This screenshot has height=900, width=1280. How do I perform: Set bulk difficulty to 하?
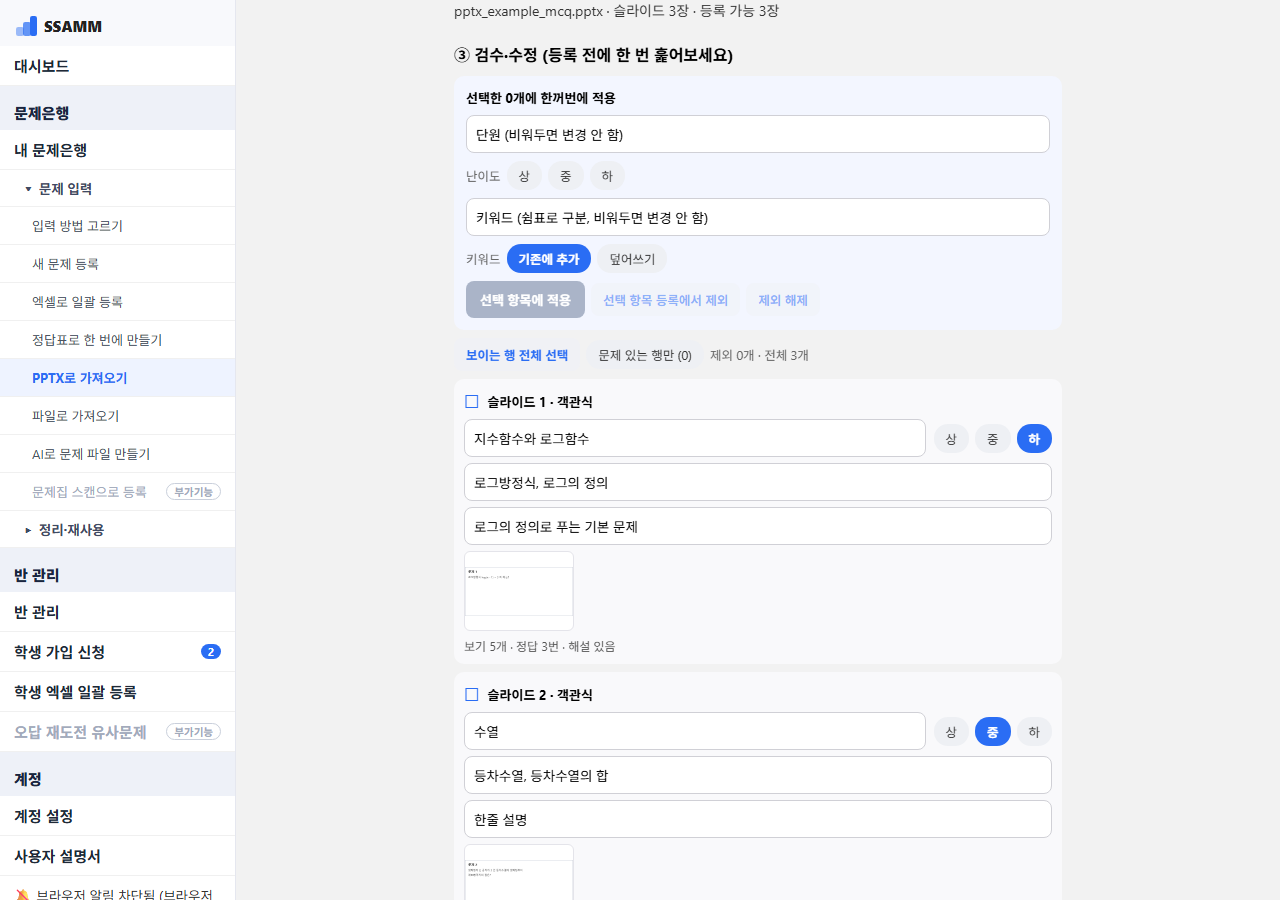tap(607, 176)
